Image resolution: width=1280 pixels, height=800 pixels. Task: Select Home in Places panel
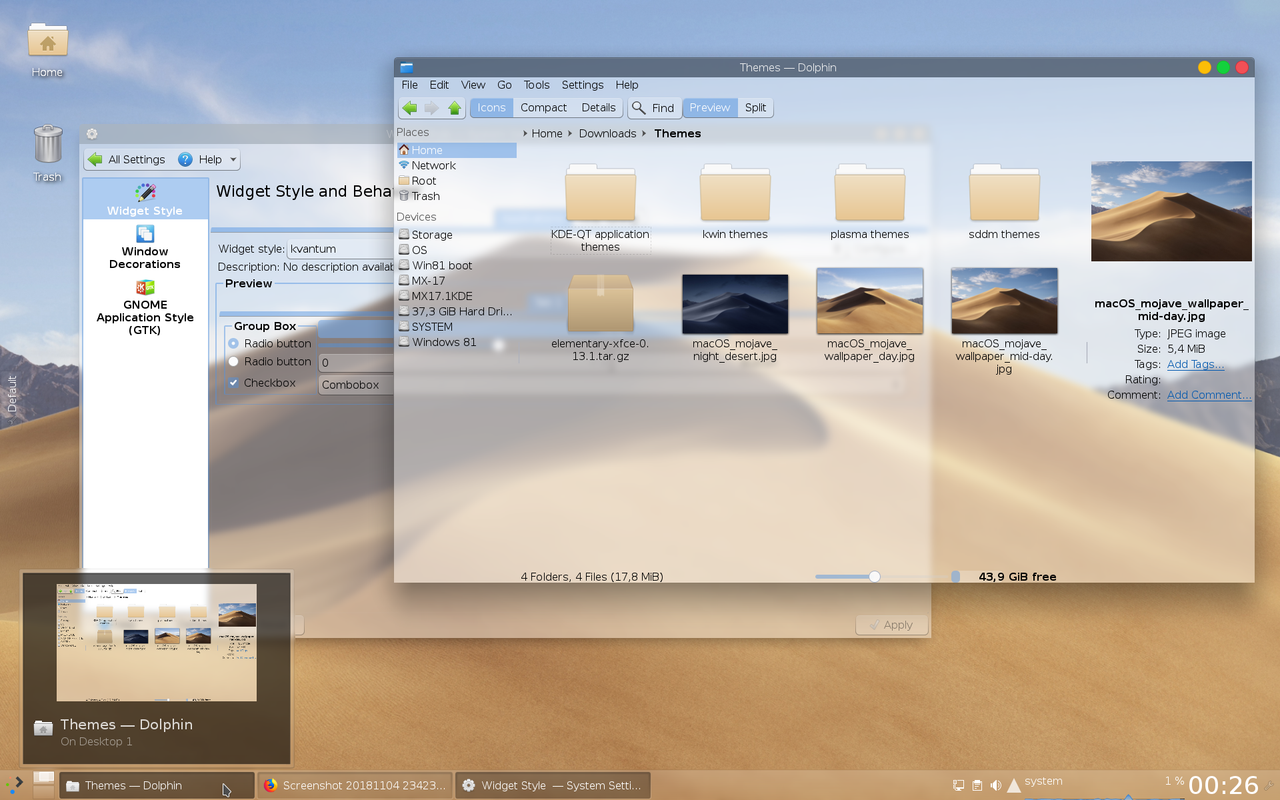point(456,150)
